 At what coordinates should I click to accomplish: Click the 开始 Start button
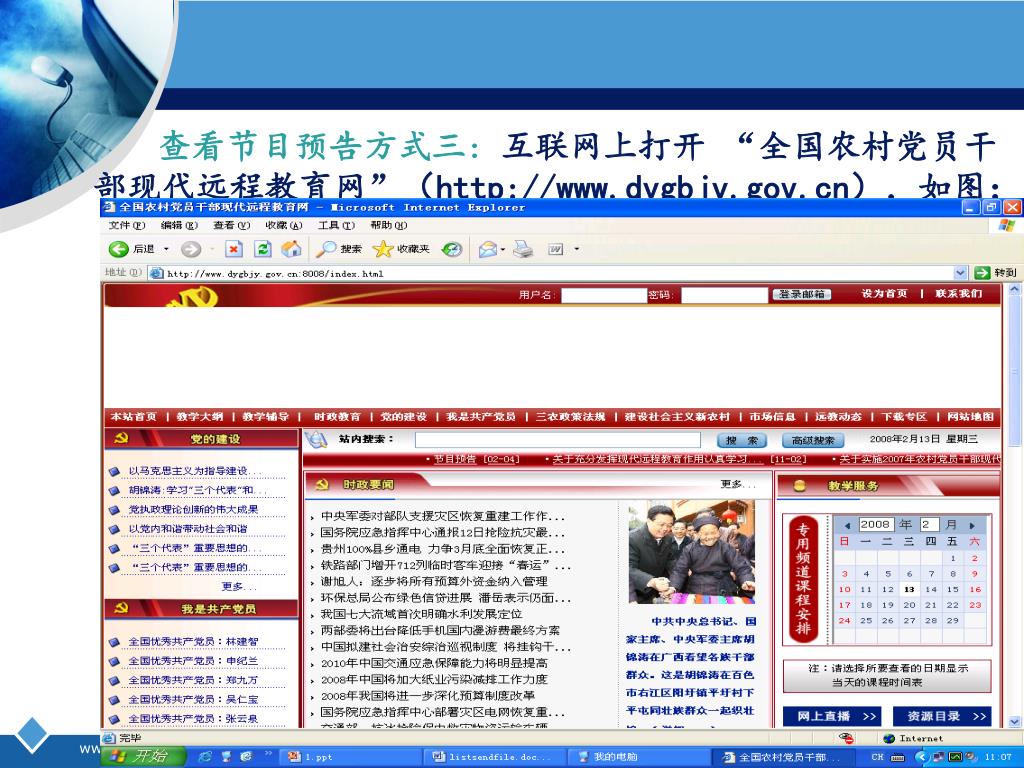pos(144,756)
